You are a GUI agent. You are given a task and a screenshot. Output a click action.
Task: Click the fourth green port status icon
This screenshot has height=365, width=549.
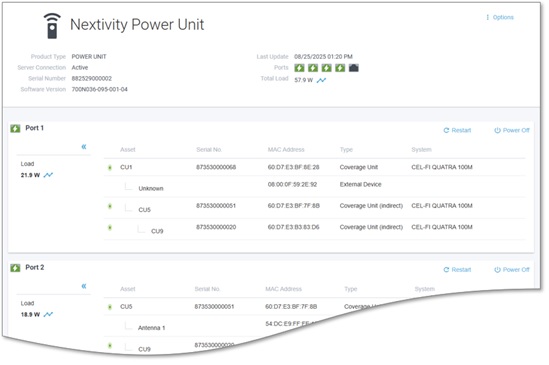[340, 68]
